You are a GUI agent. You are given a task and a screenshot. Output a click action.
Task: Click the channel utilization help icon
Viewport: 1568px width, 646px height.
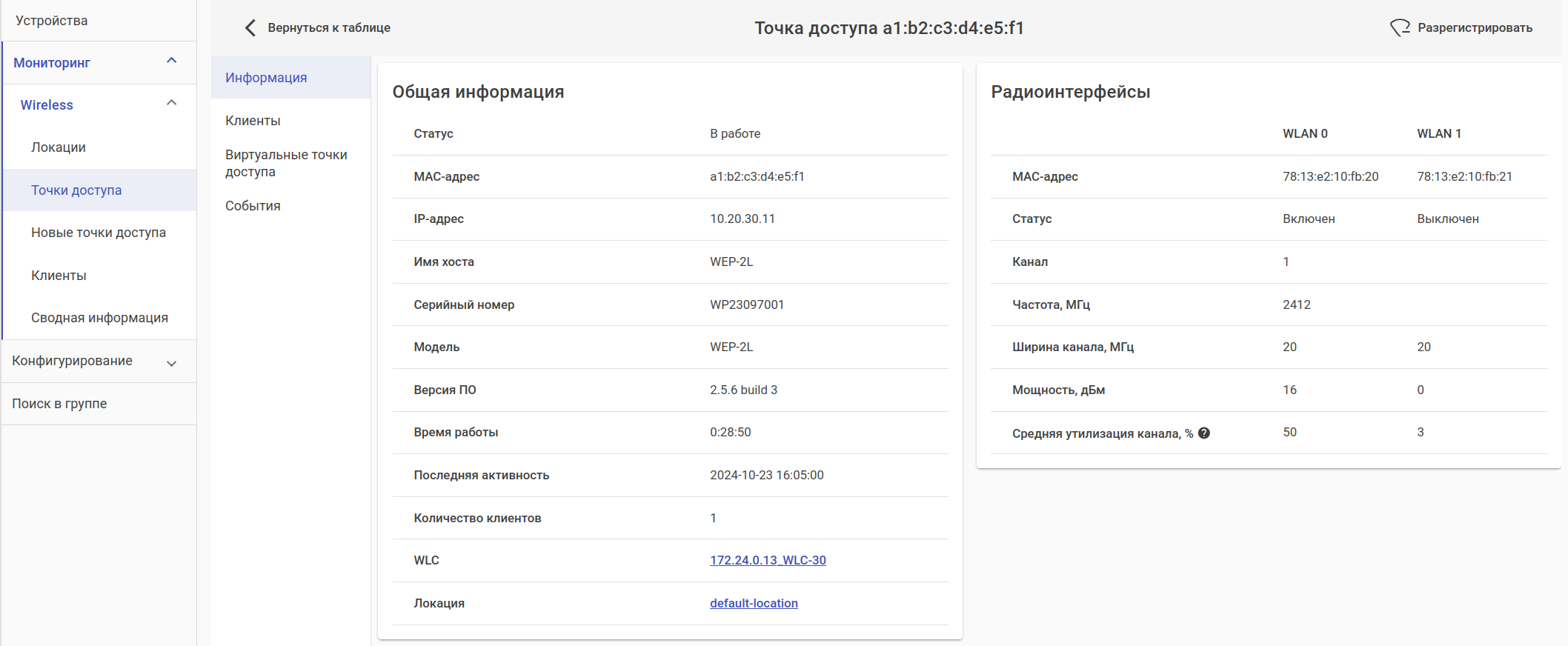1204,433
